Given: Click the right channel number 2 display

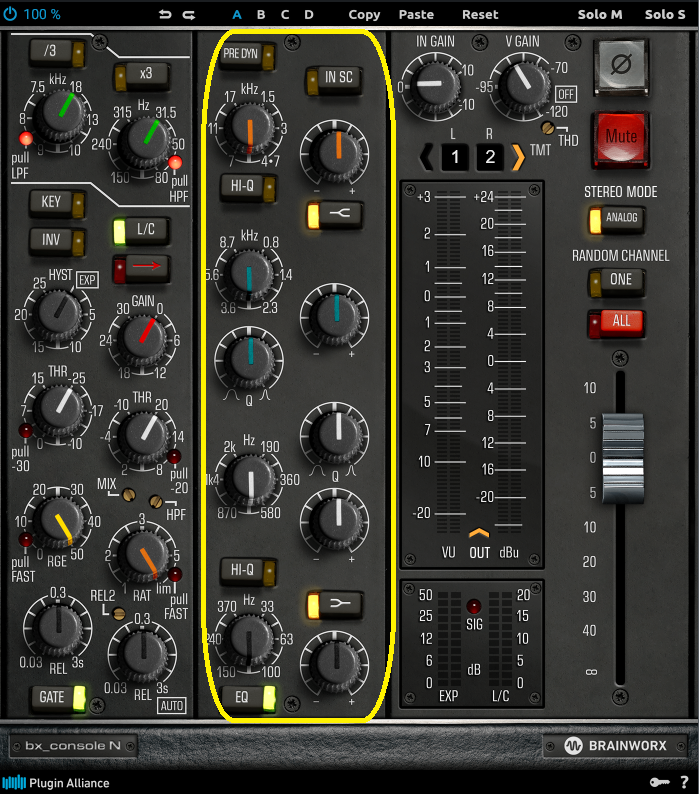Looking at the screenshot, I should 489,157.
